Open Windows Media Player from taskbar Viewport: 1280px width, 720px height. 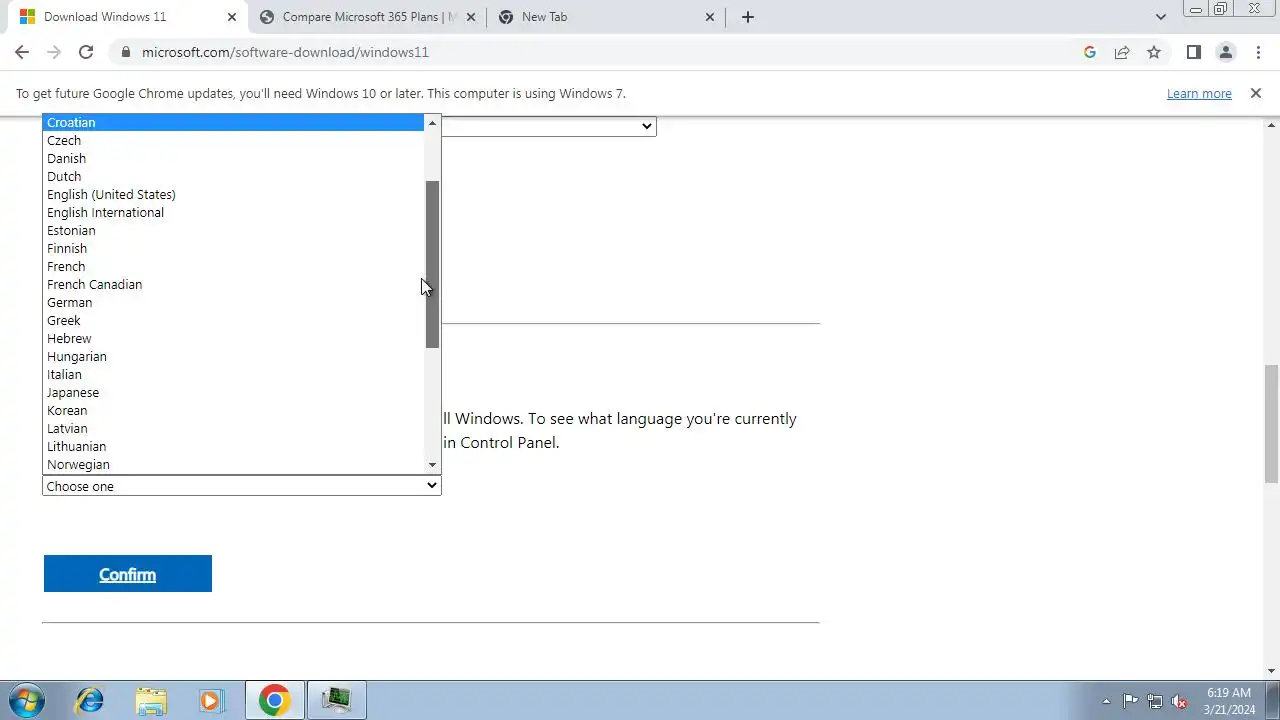point(212,700)
